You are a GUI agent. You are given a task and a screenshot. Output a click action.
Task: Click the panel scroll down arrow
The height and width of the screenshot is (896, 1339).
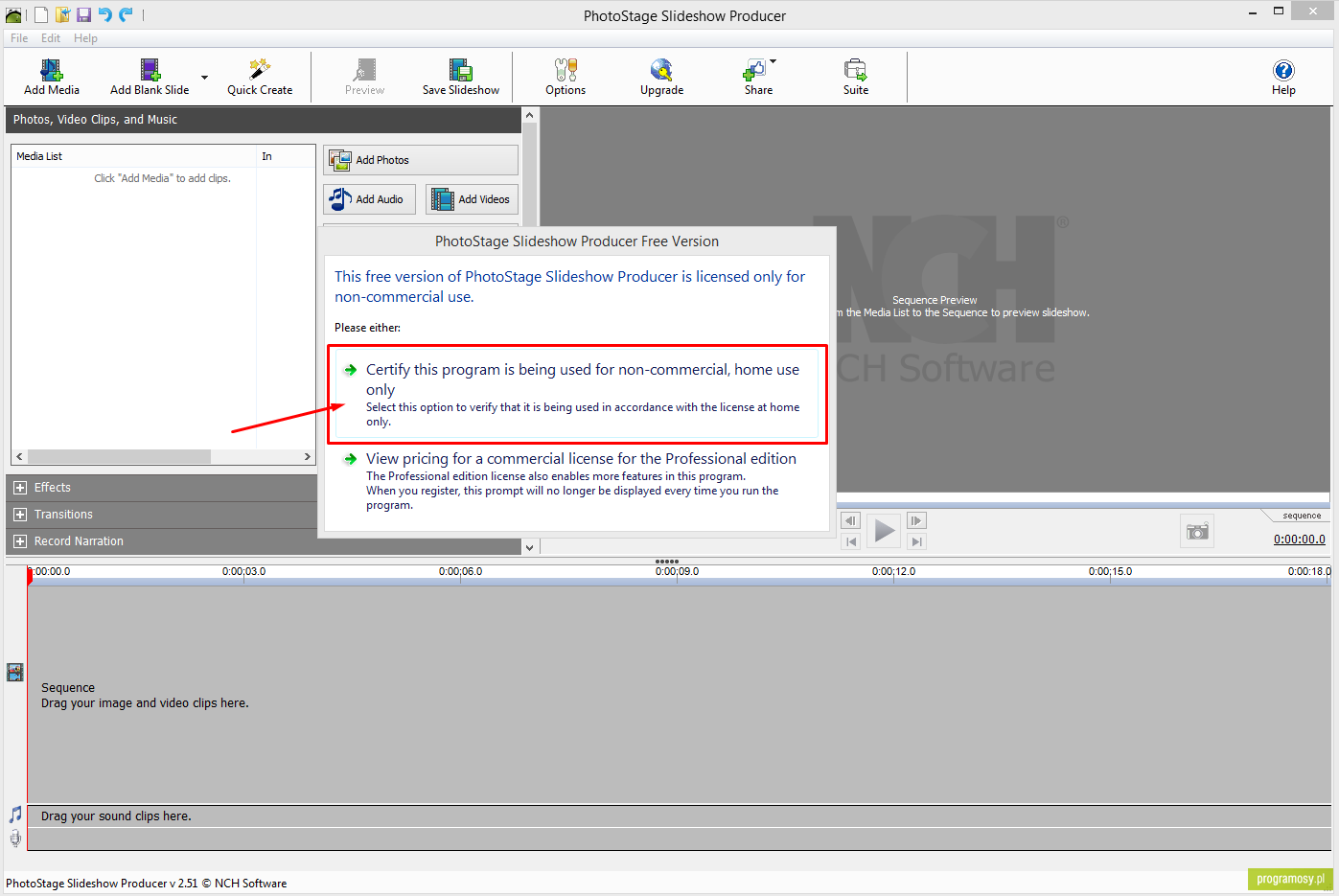(x=529, y=547)
